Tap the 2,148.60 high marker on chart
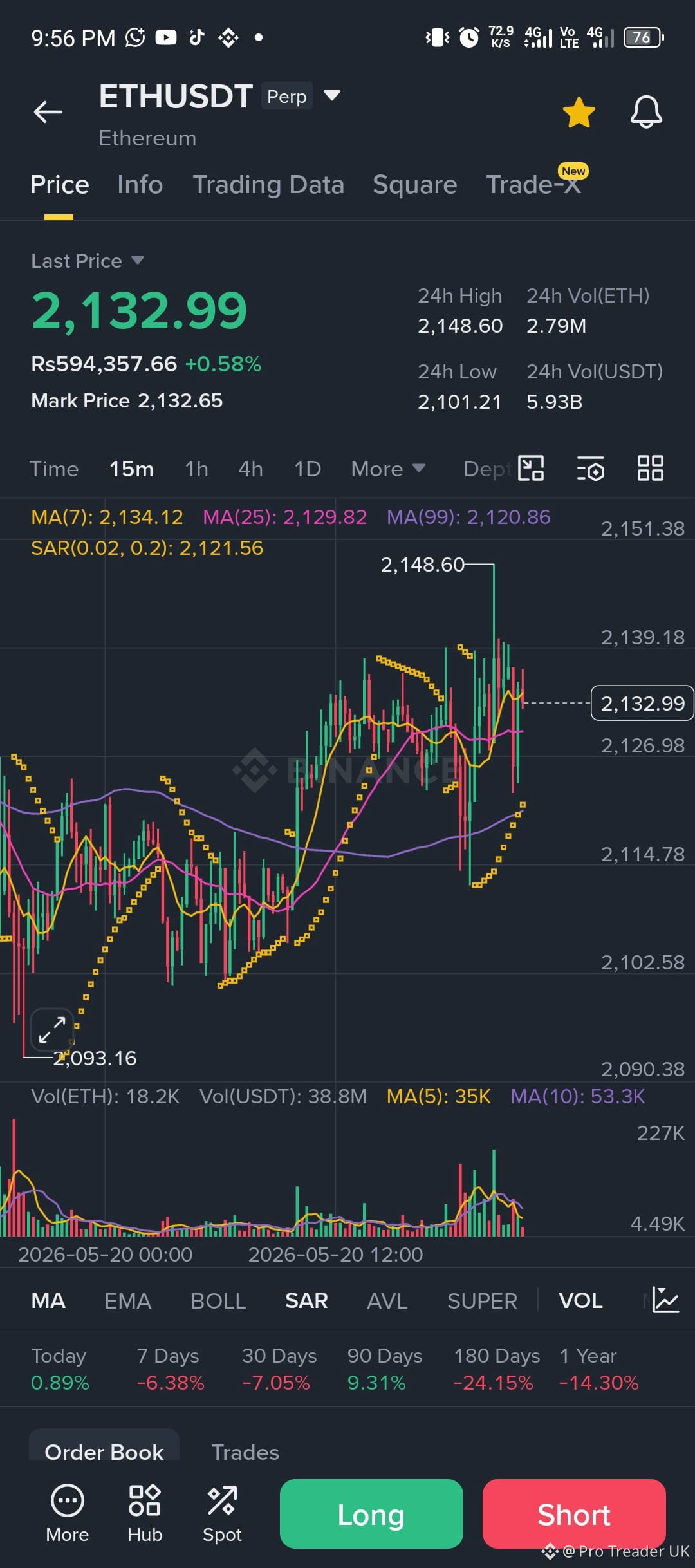Image resolution: width=695 pixels, height=1568 pixels. pos(422,565)
